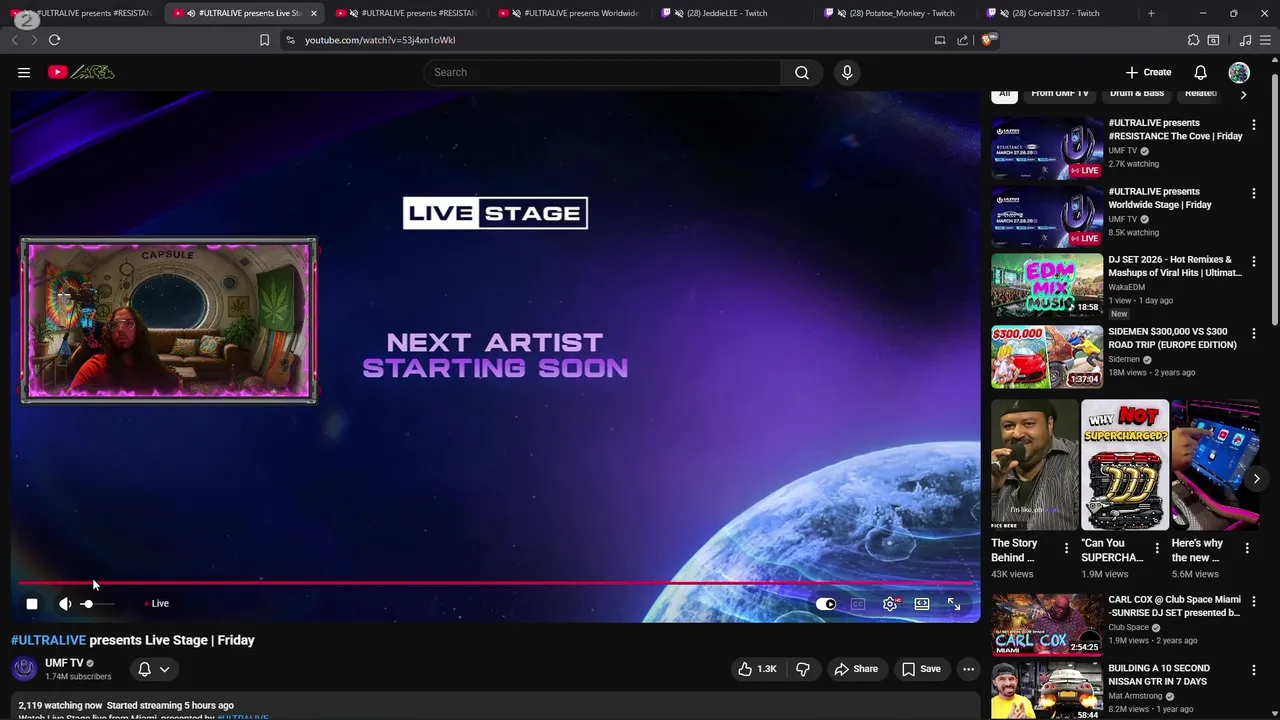Dislike the video with the thumbs down
The image size is (1280, 720).
coord(802,669)
